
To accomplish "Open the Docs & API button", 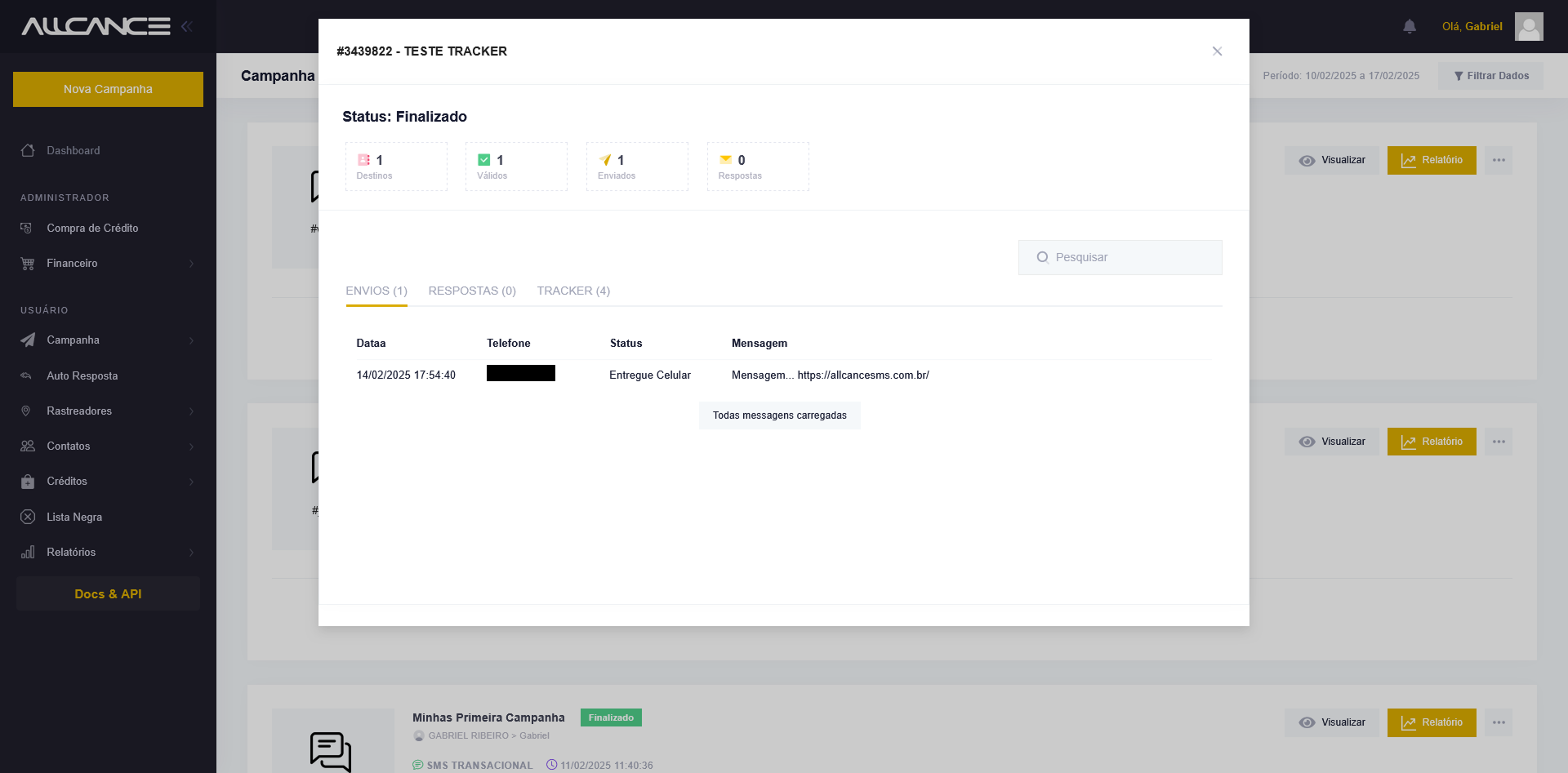I will pos(108,593).
